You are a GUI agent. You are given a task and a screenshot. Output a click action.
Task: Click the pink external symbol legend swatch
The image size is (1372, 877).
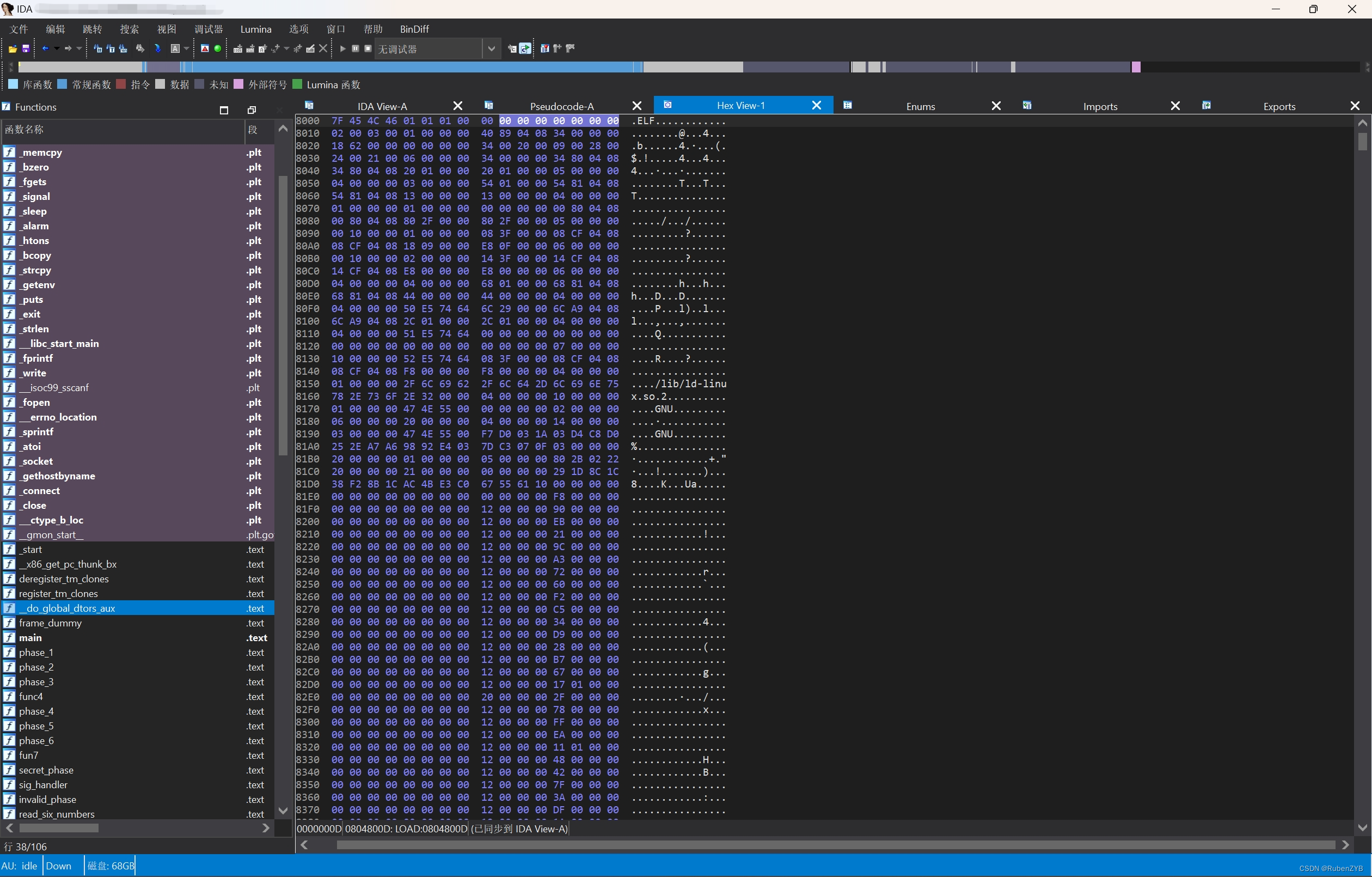238,84
